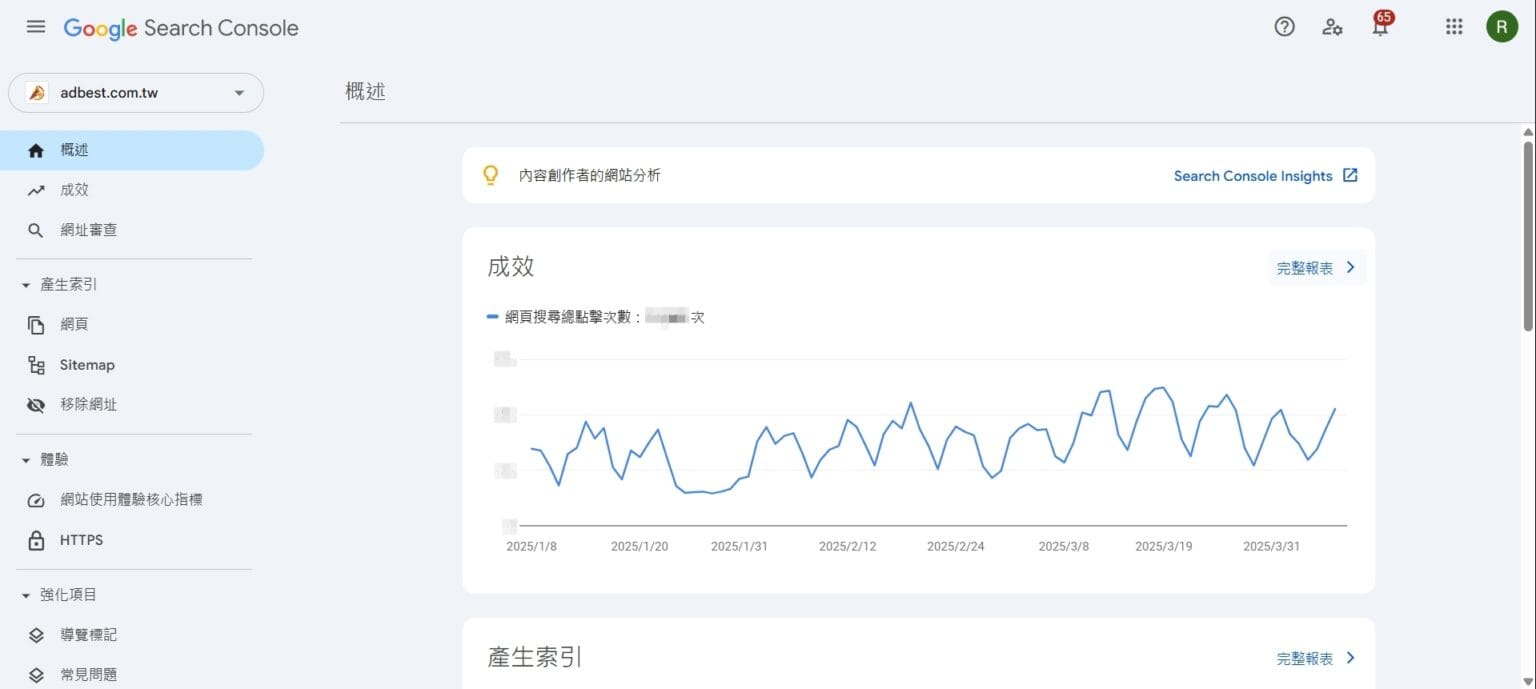Open 網站使用體驗核心指標 report
The height and width of the screenshot is (689, 1536).
point(131,500)
